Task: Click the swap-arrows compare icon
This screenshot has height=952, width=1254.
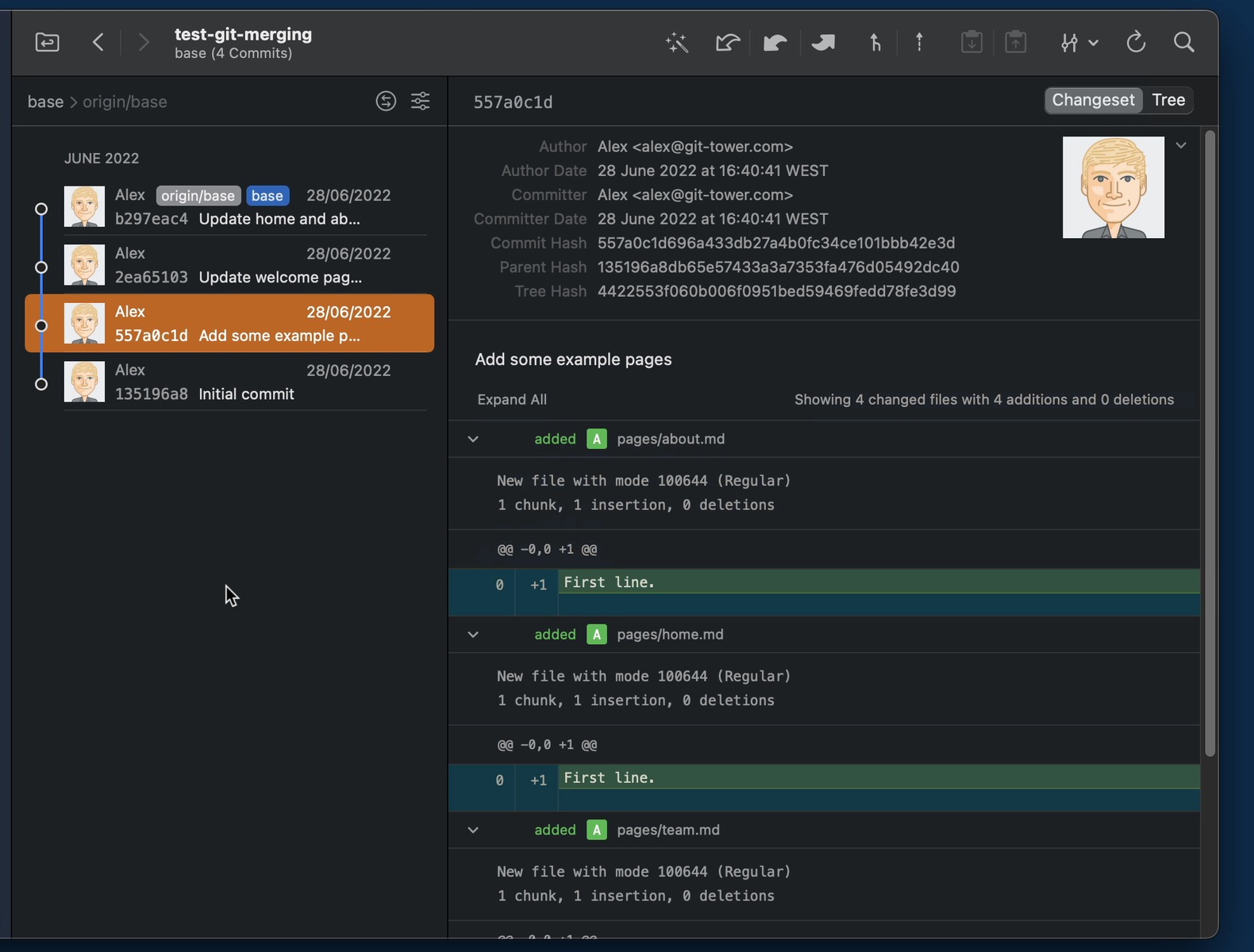Action: pos(386,102)
